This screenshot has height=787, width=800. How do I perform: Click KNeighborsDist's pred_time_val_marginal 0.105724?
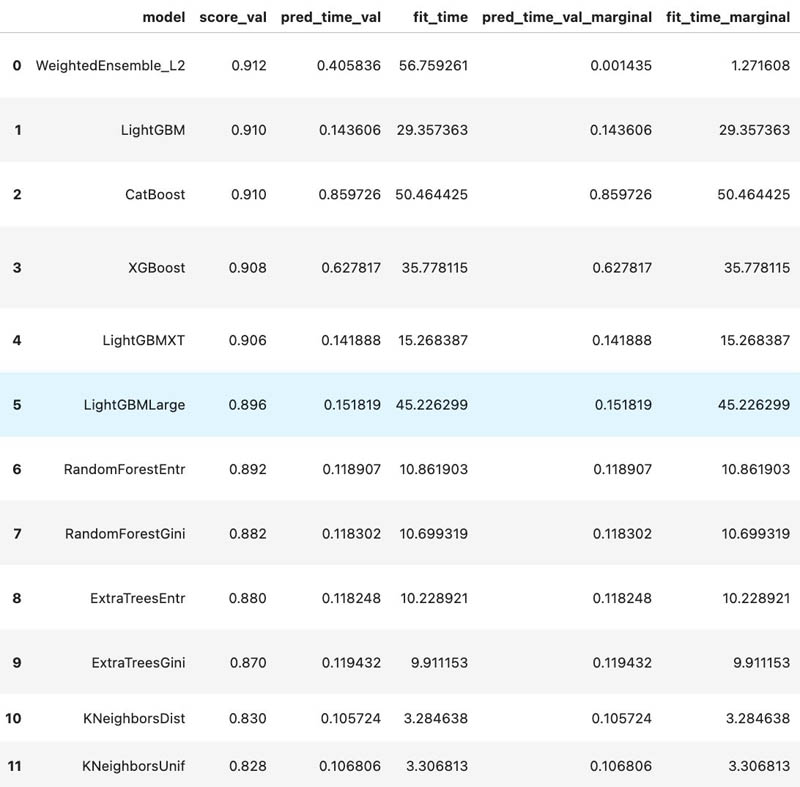621,718
